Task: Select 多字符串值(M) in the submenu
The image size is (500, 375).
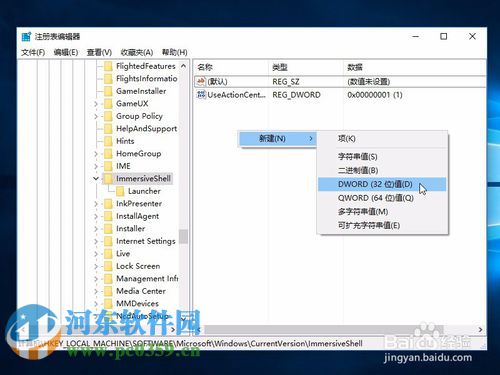Action: 382,212
